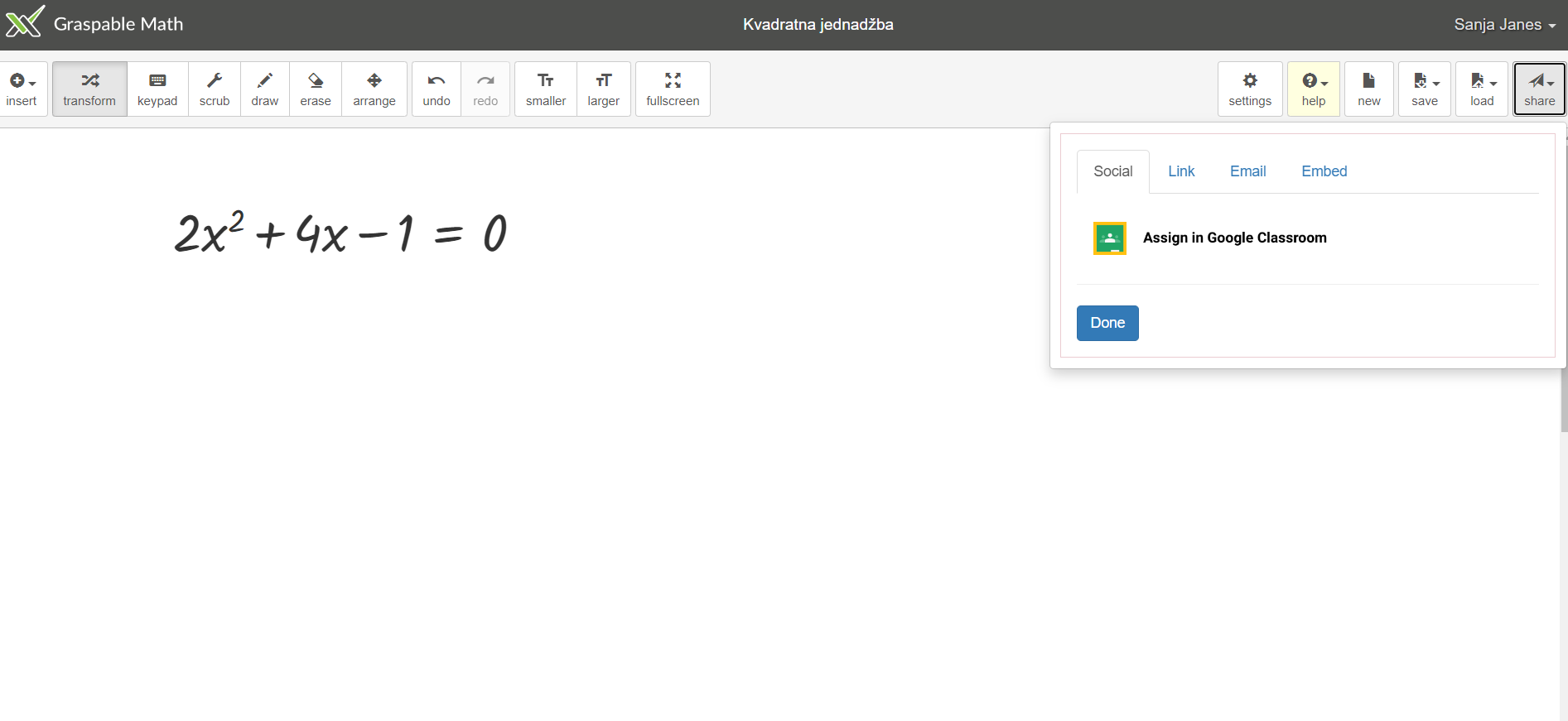This screenshot has height=721, width=1568.
Task: Open the load dropdown menu
Action: (x=1482, y=89)
